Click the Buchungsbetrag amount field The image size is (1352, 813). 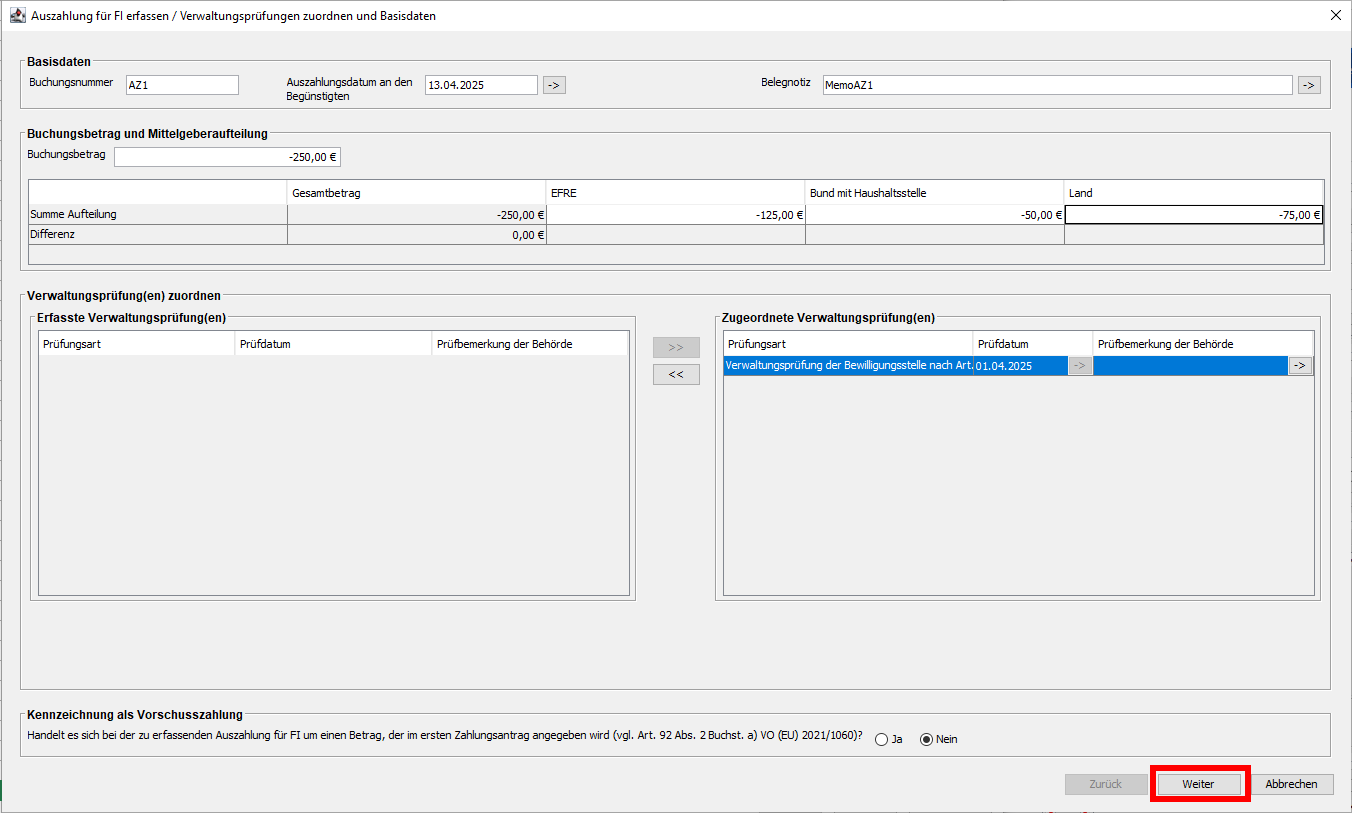pos(228,157)
